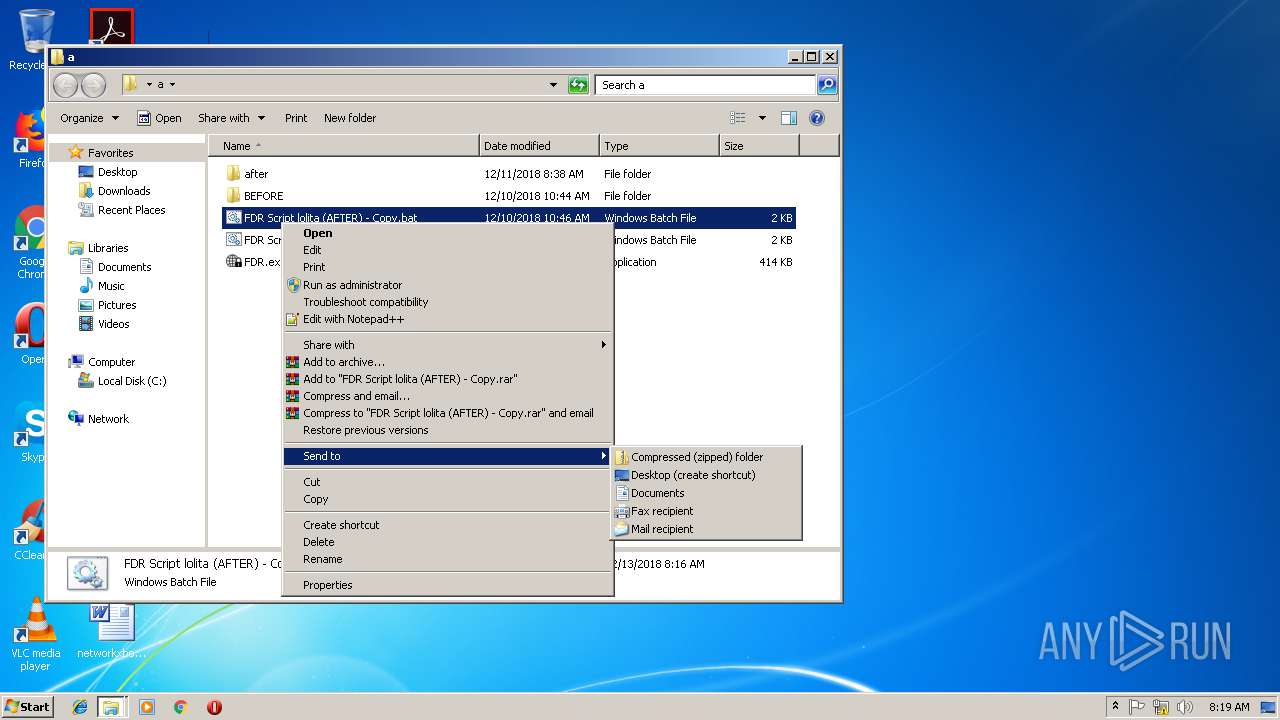This screenshot has width=1280, height=720.
Task: Open the Share with toolbar dropdown
Action: pyautogui.click(x=231, y=118)
